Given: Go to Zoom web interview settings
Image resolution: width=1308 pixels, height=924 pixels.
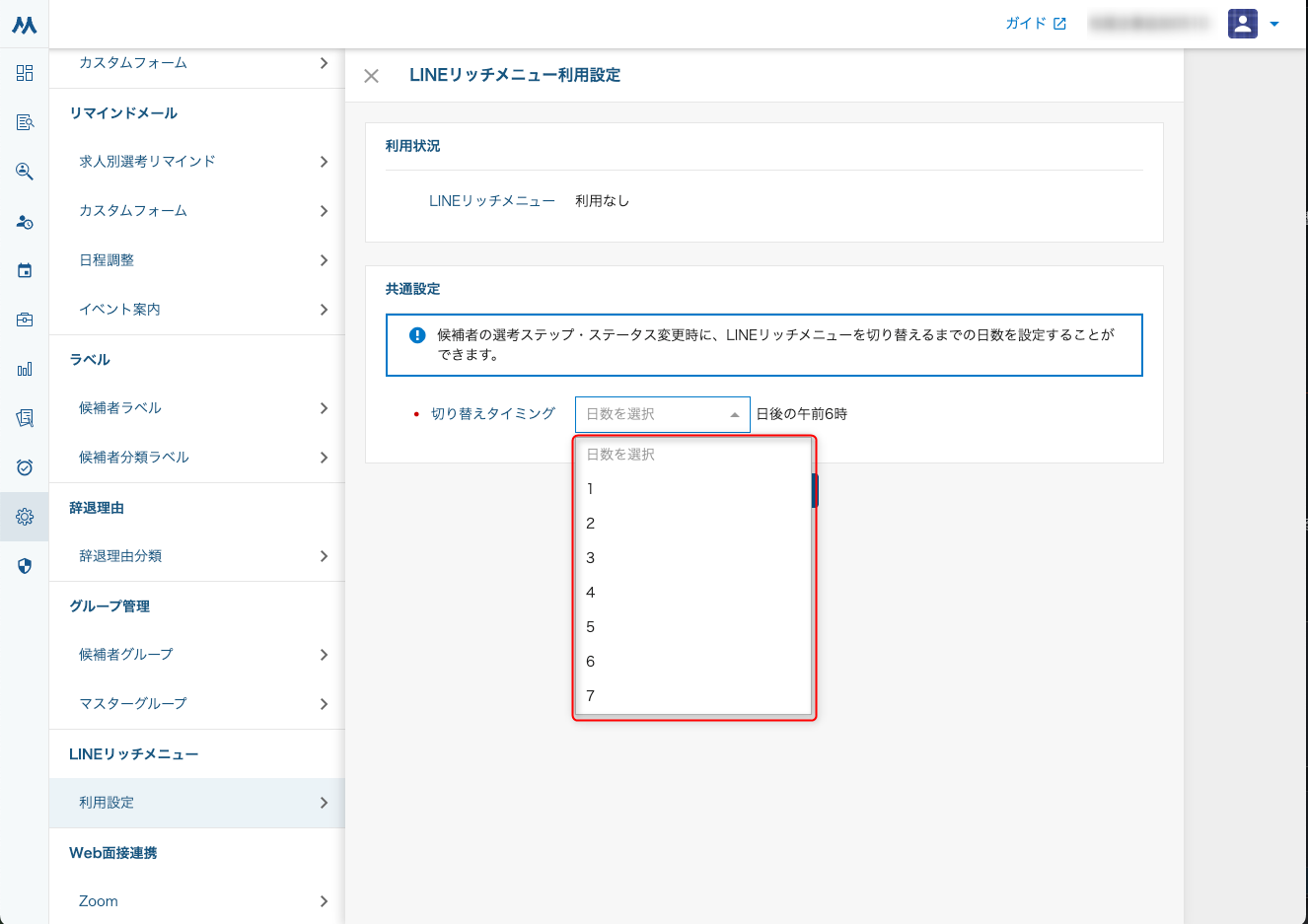Looking at the screenshot, I should (202, 901).
